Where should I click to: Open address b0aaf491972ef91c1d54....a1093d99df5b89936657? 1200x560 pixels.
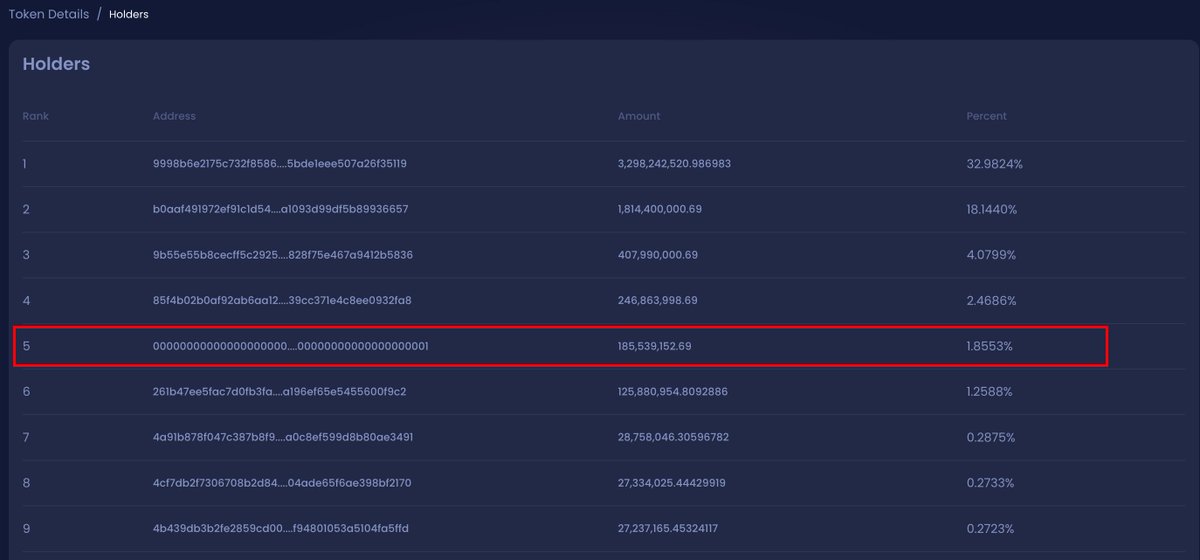(280, 209)
